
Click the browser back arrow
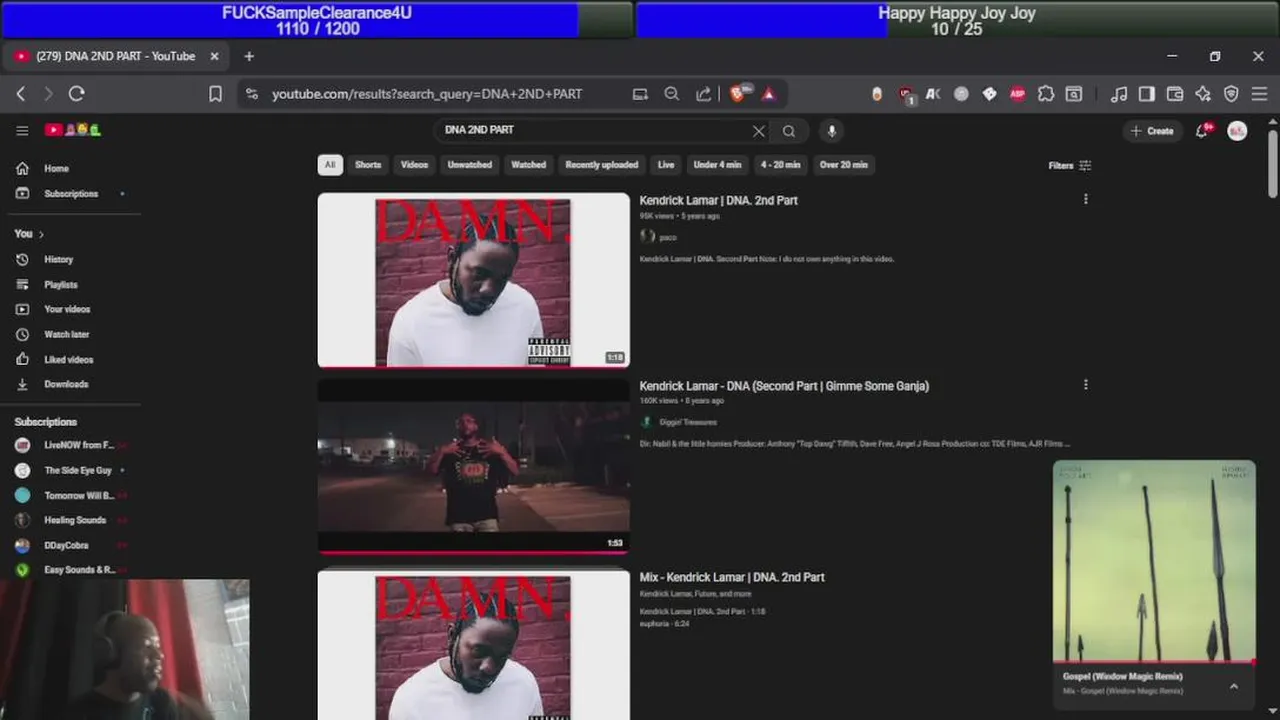[21, 94]
